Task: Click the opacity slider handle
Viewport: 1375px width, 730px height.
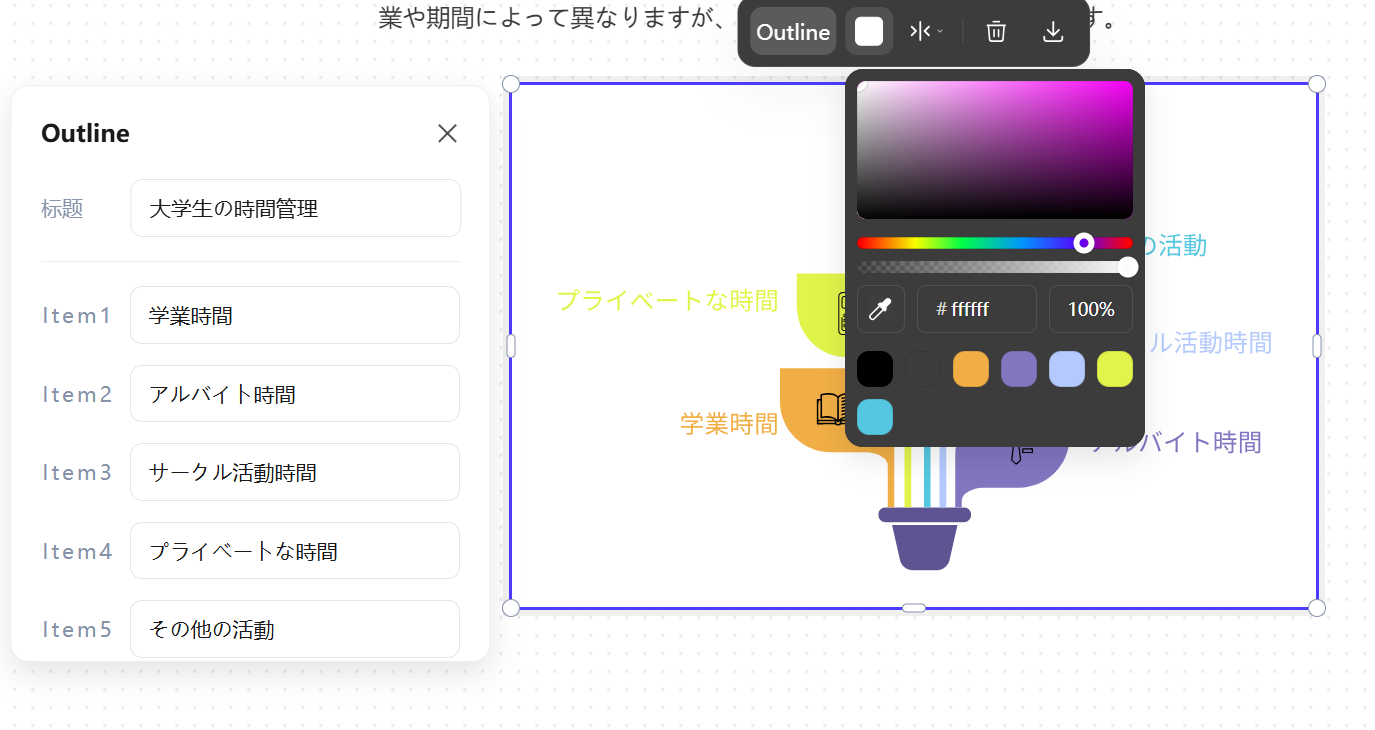Action: [x=1128, y=267]
